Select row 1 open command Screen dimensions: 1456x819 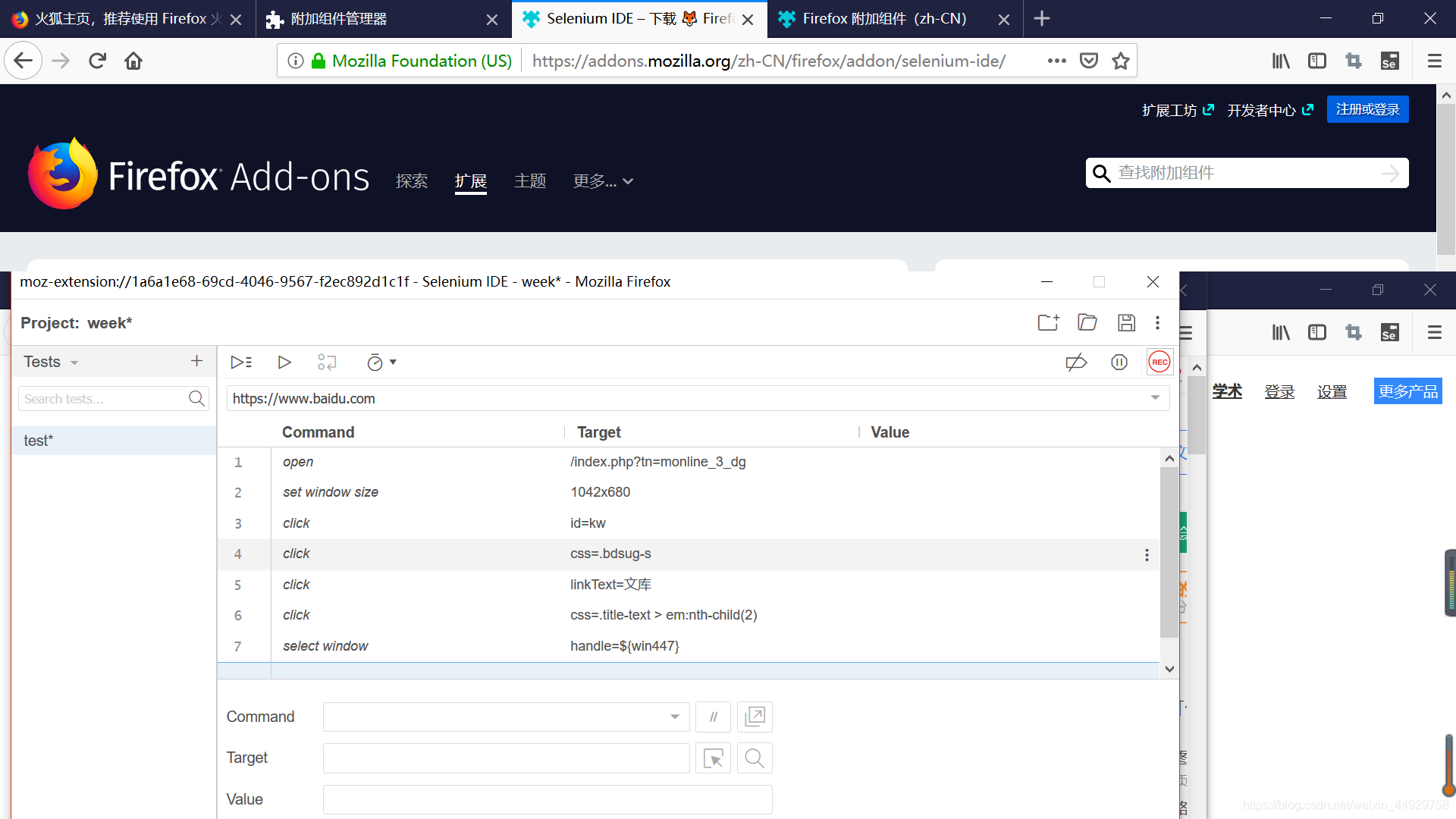coord(689,462)
